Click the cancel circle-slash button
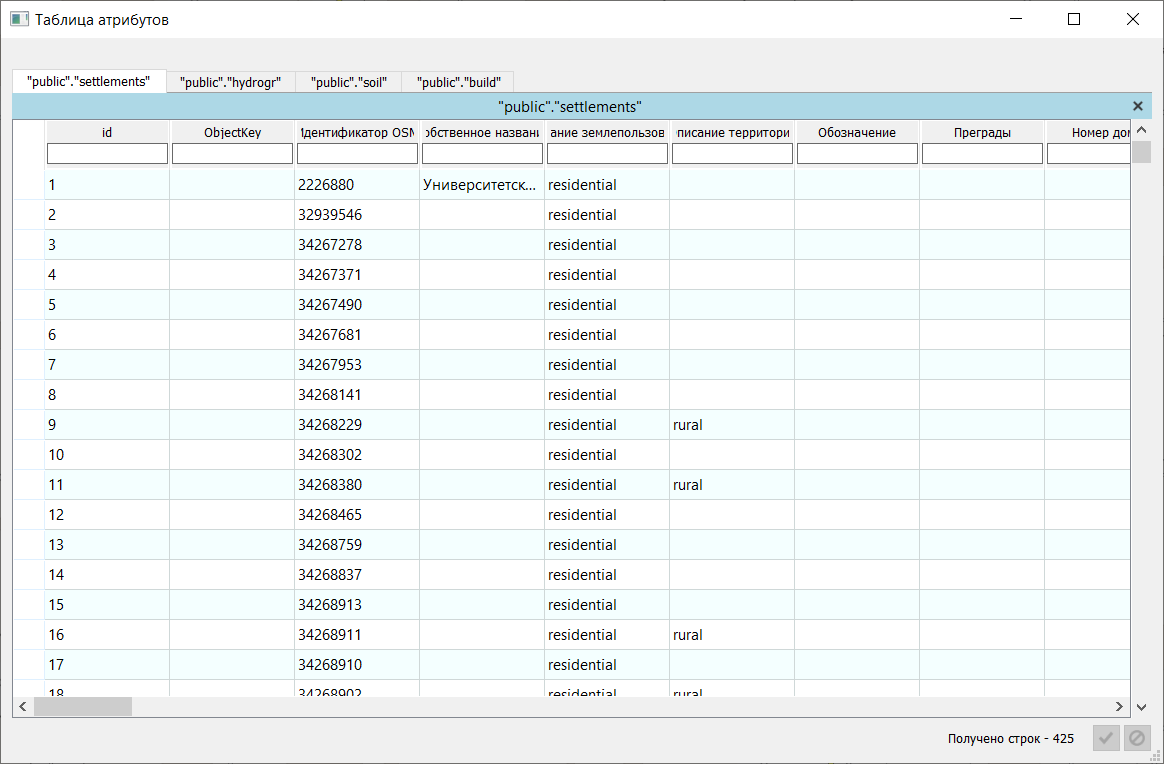The image size is (1164, 764). (x=1137, y=739)
